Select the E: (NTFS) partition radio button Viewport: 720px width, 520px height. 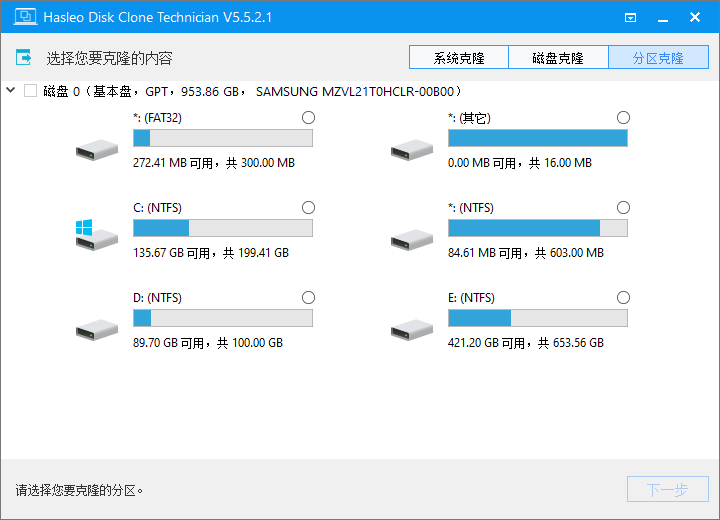coord(624,297)
